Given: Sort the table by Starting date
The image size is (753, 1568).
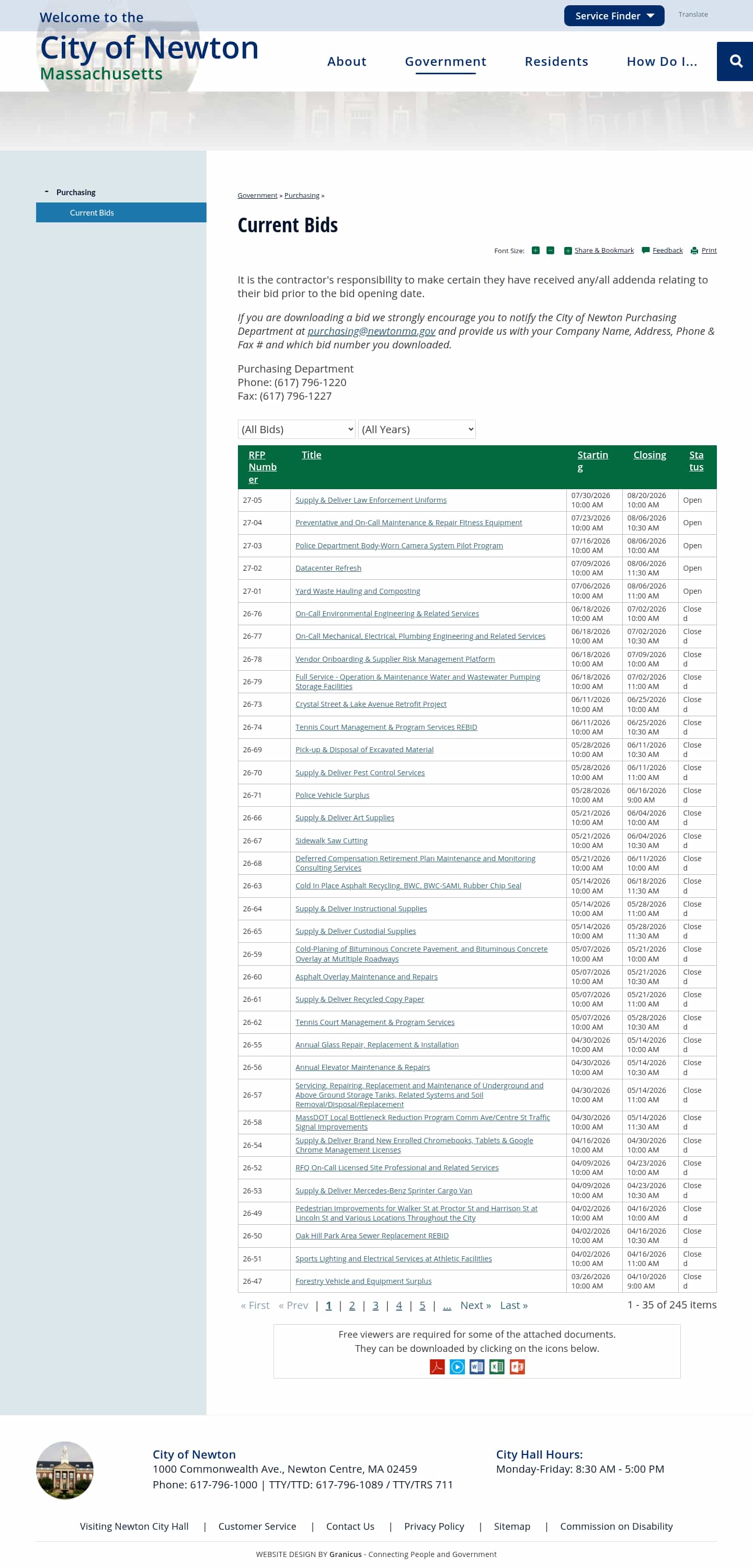Looking at the screenshot, I should point(593,461).
